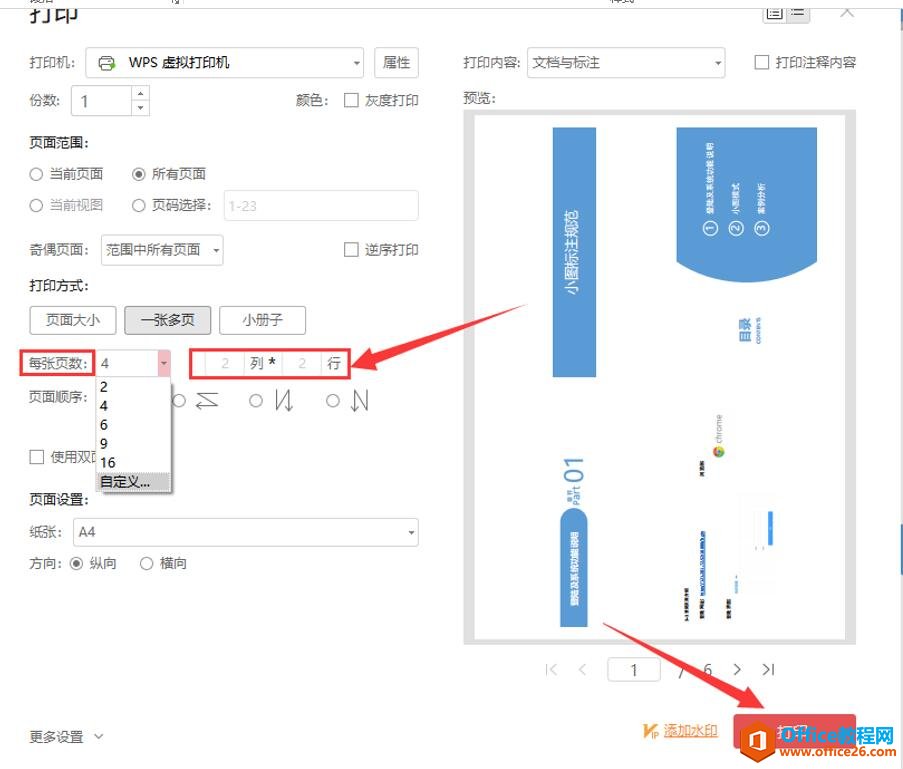Click the red 打印 print button

[x=794, y=732]
